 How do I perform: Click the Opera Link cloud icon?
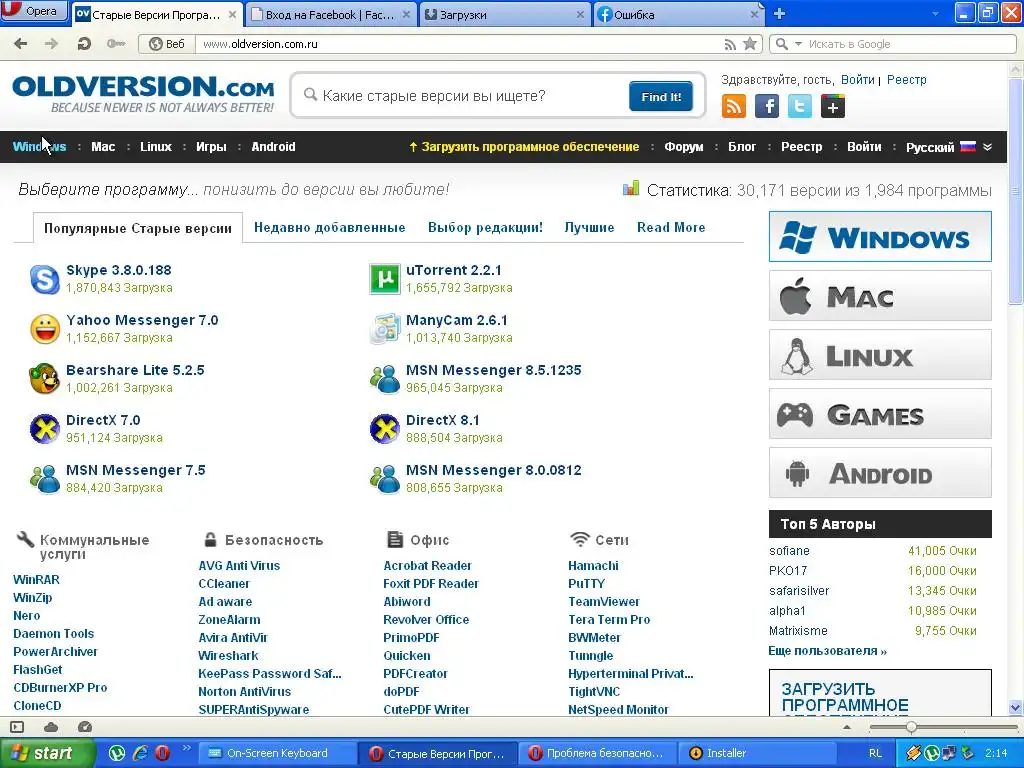[51, 727]
